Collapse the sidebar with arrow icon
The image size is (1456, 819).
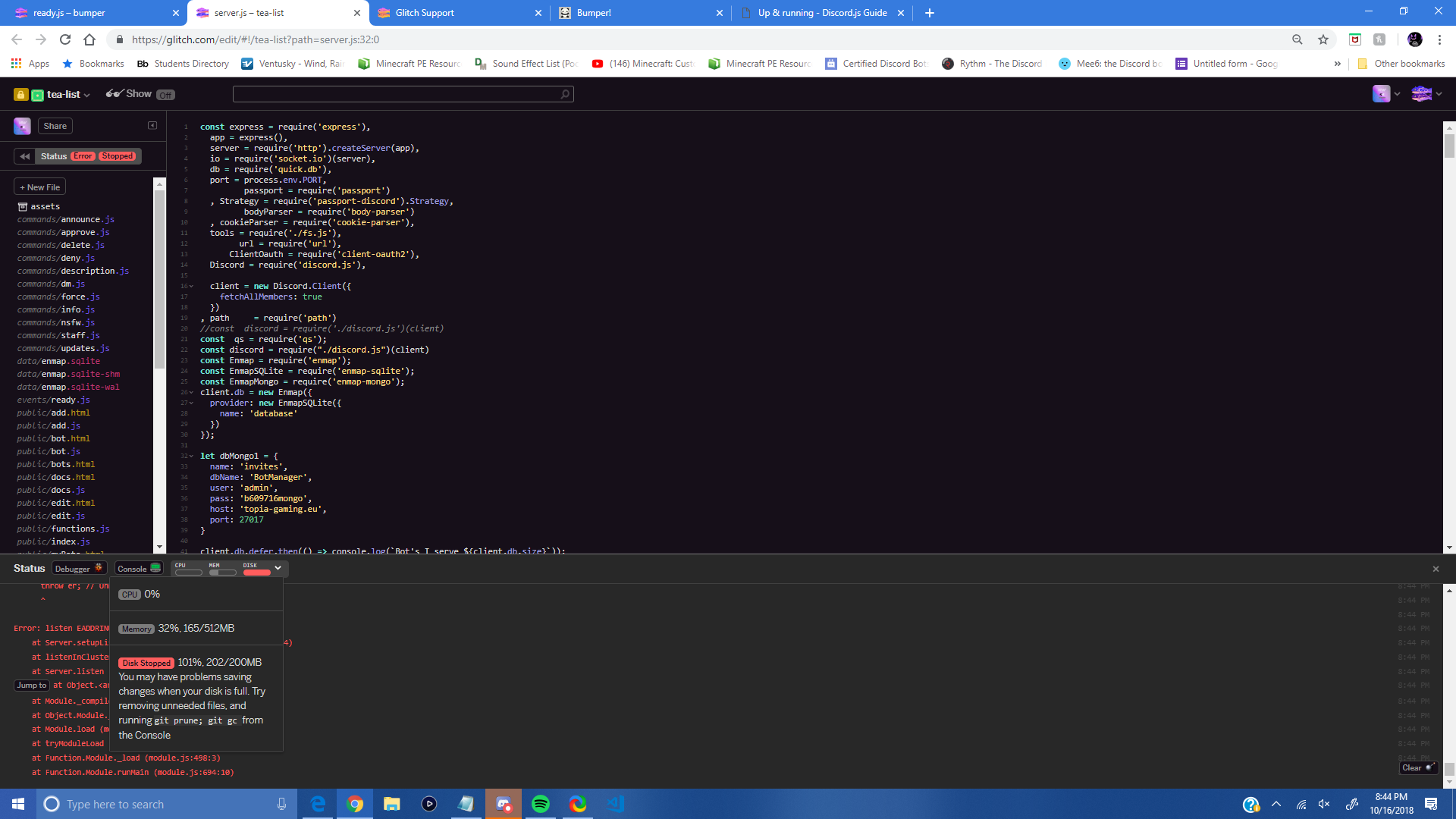pos(152,126)
